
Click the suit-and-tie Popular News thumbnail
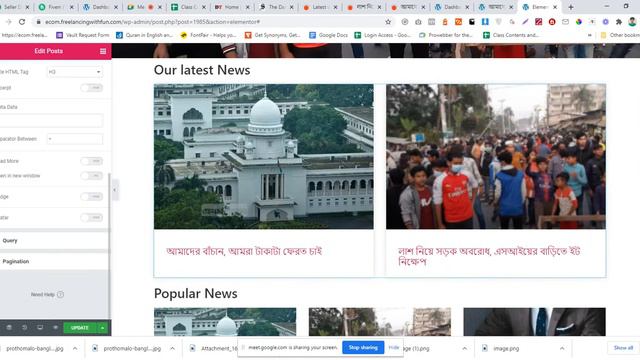[x=535, y=322]
